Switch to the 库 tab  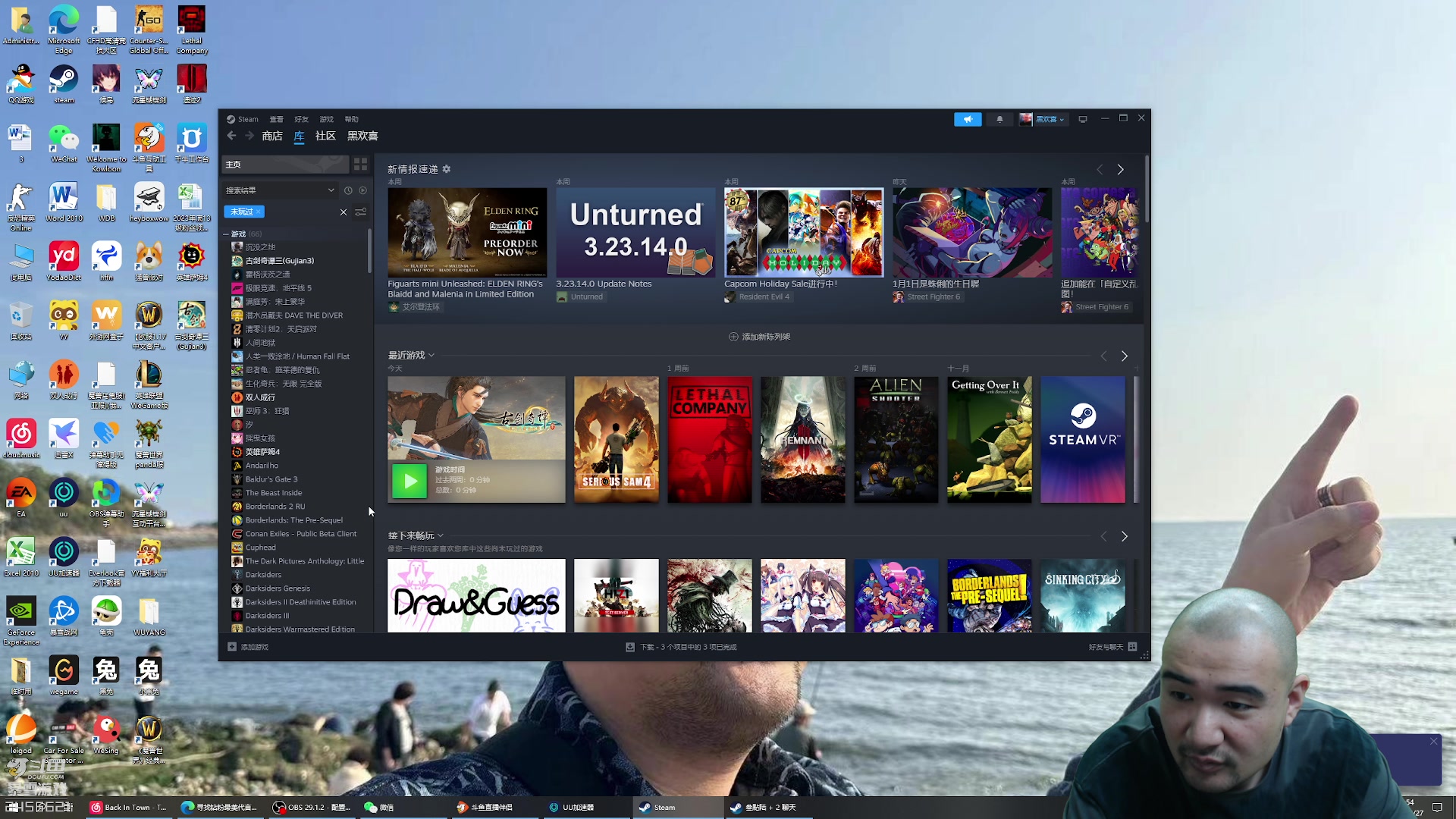tap(299, 136)
